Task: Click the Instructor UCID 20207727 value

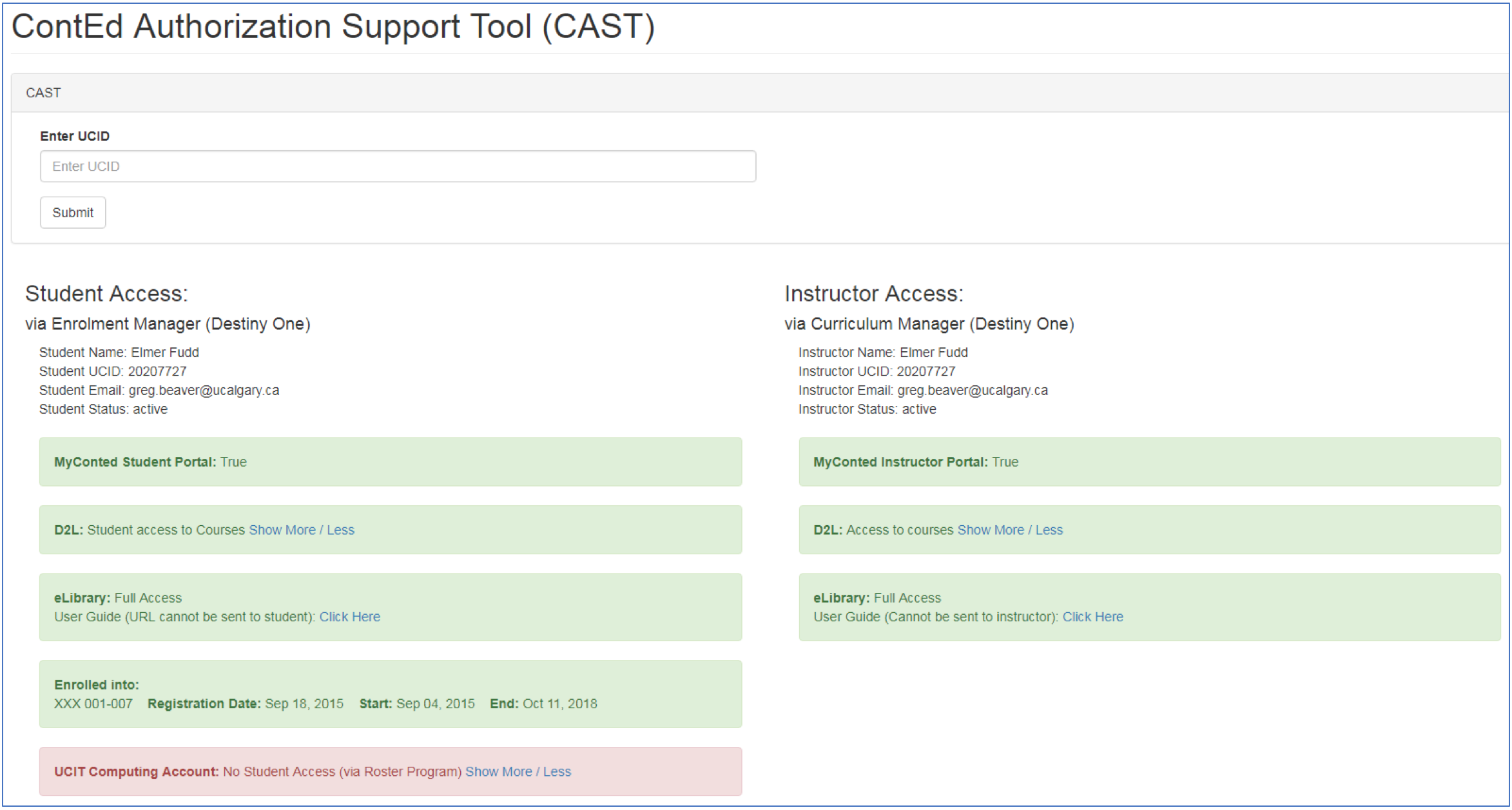Action: 926,371
